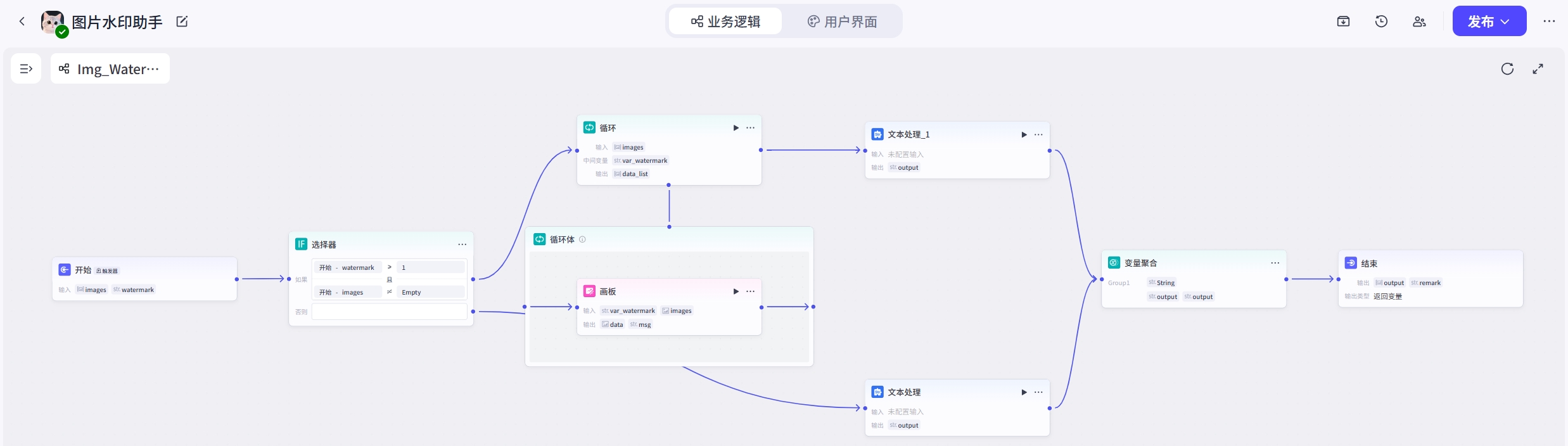Open version history clock icon

(1381, 22)
